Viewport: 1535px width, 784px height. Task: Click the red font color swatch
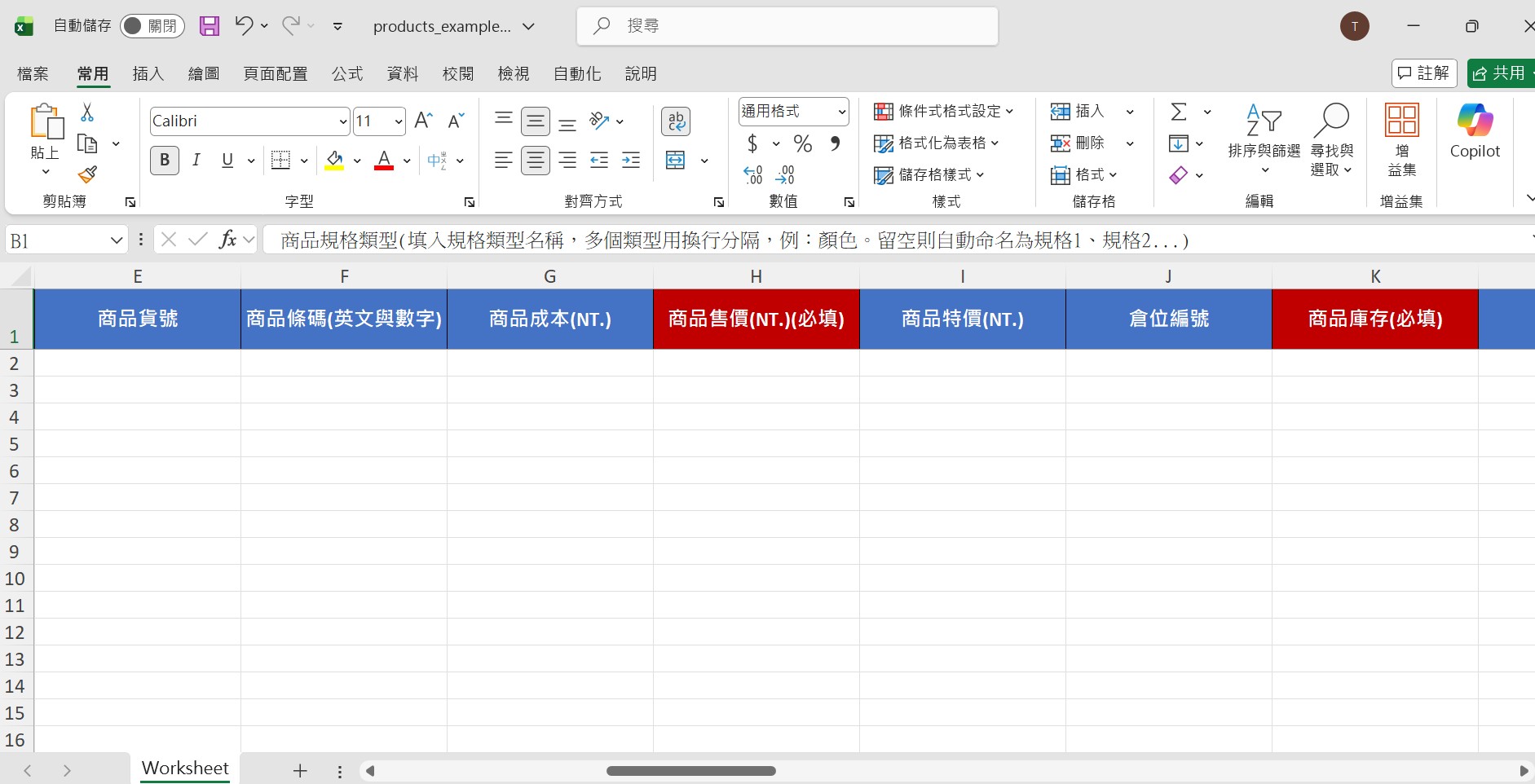tap(384, 161)
